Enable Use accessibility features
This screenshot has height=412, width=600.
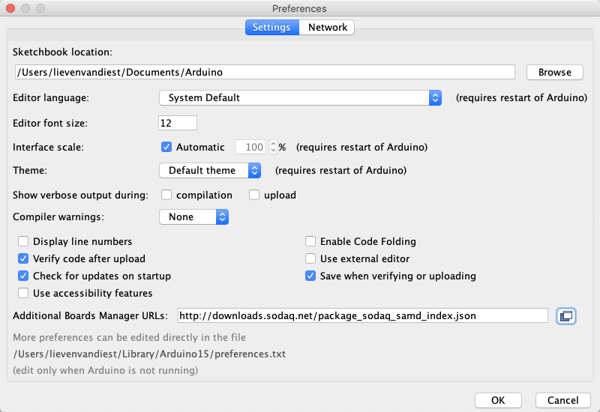click(23, 293)
